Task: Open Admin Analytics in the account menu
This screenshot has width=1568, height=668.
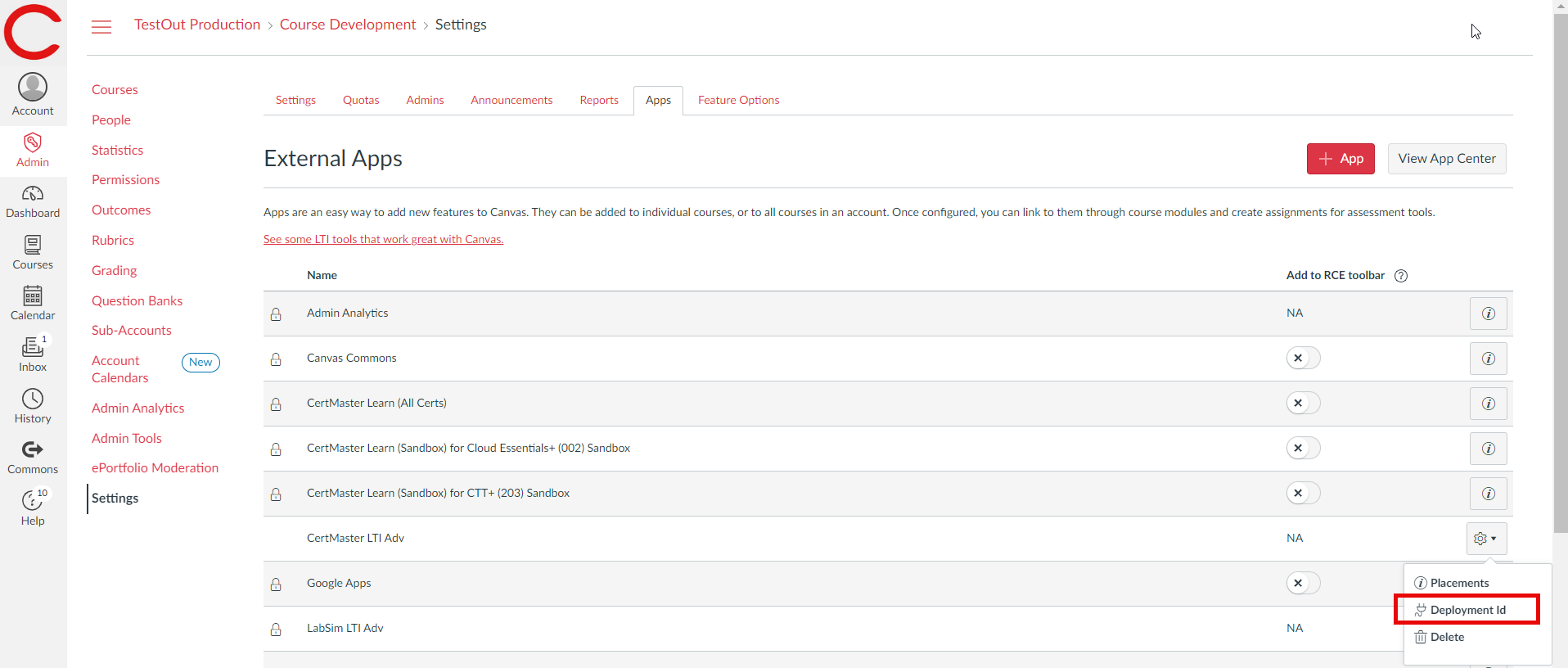Action: click(x=137, y=408)
